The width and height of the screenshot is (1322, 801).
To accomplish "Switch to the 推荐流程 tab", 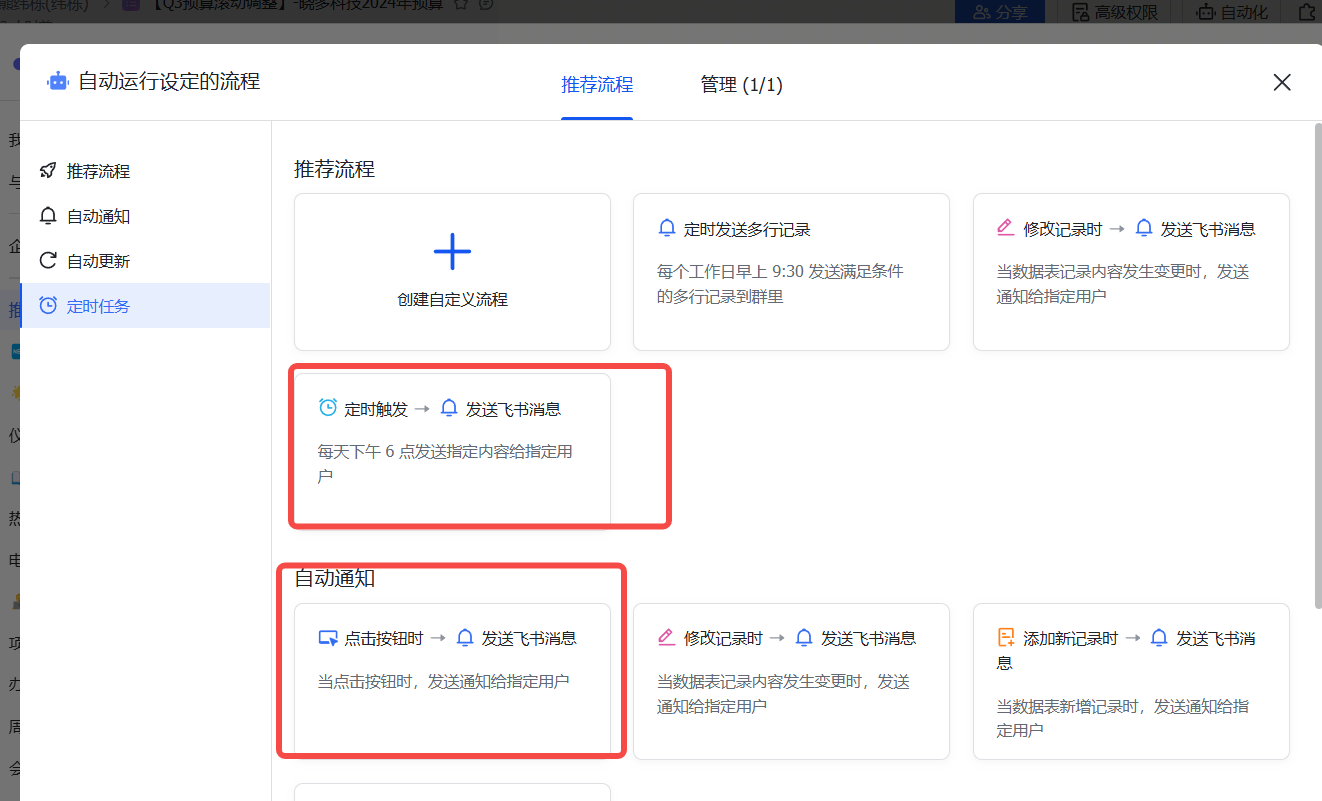I will pyautogui.click(x=597, y=85).
